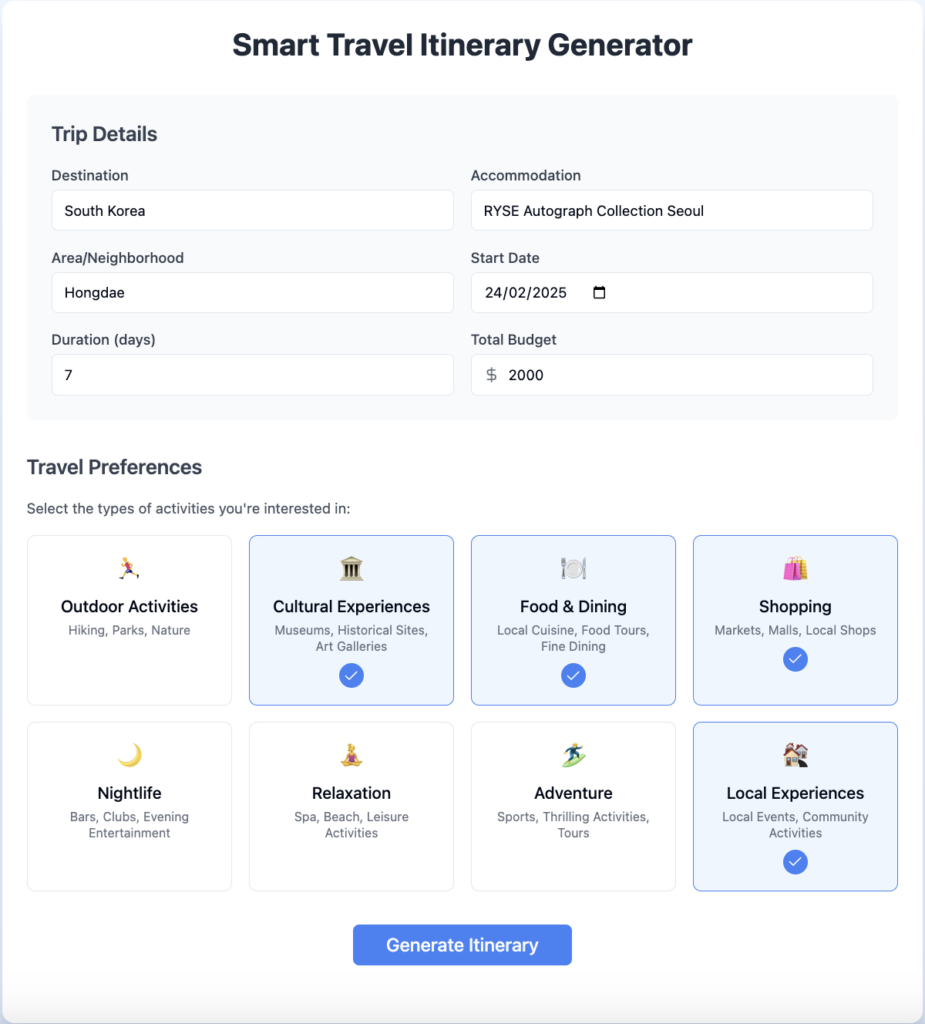Screen dimensions: 925x1024
Task: Click the surfer icon on Adventure card
Action: coord(573,754)
